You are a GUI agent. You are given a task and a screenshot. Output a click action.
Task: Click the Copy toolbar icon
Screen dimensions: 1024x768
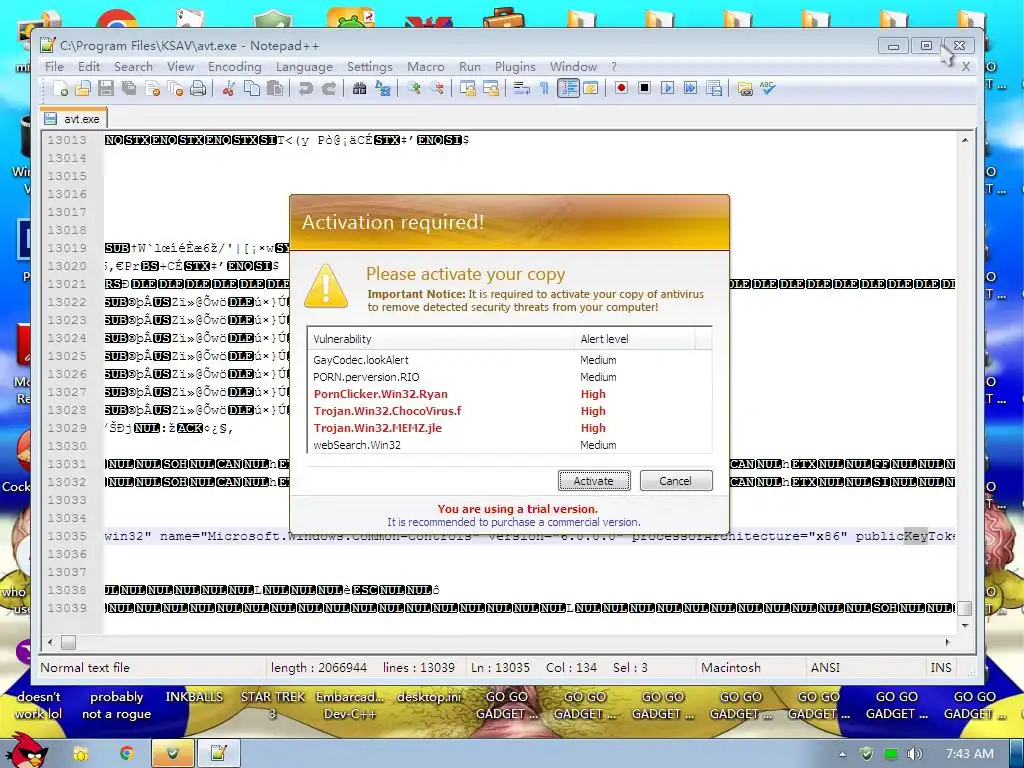coord(251,88)
